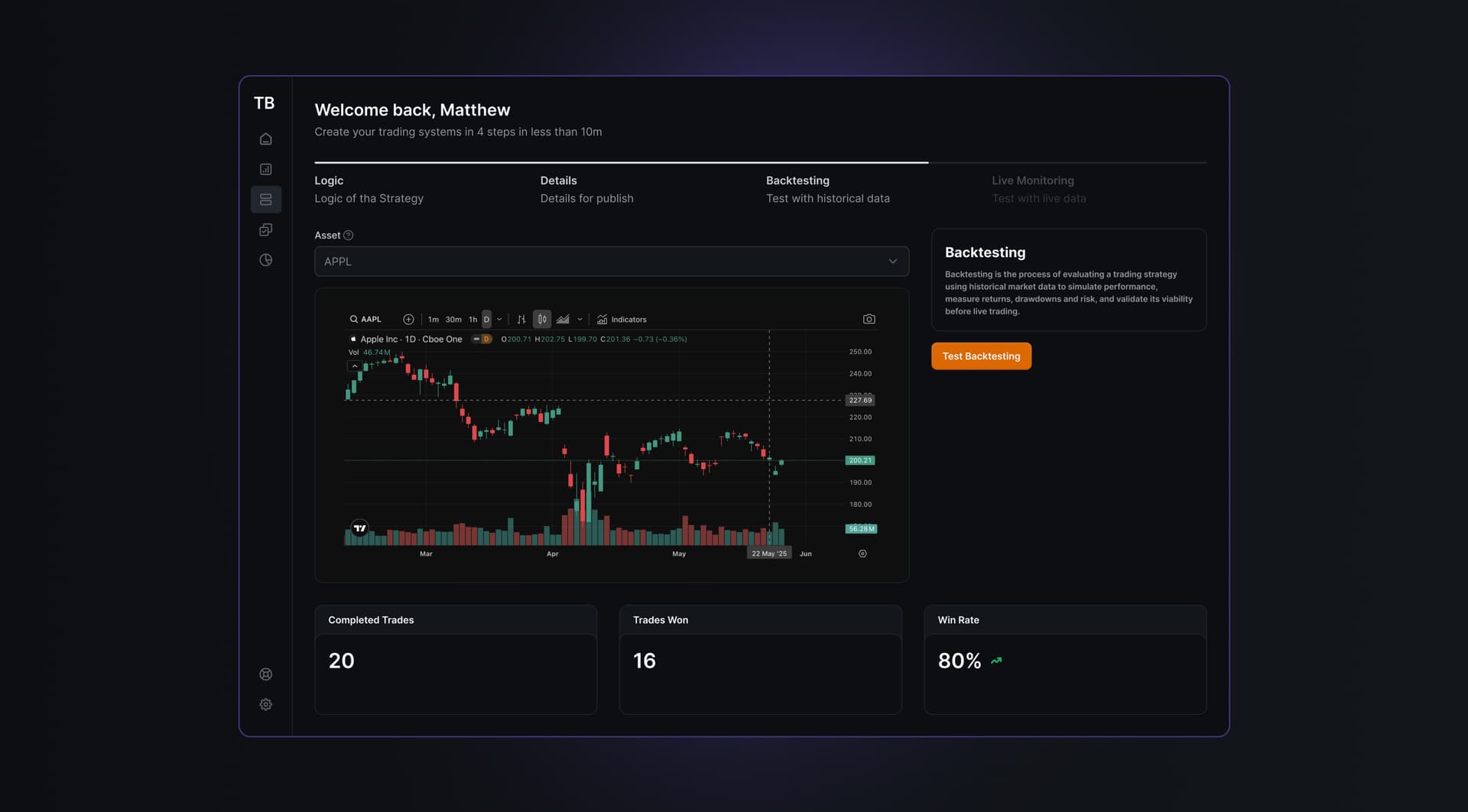Screen dimensions: 1468x812
Task: Open the bar chart sidebar icon
Action: point(265,170)
